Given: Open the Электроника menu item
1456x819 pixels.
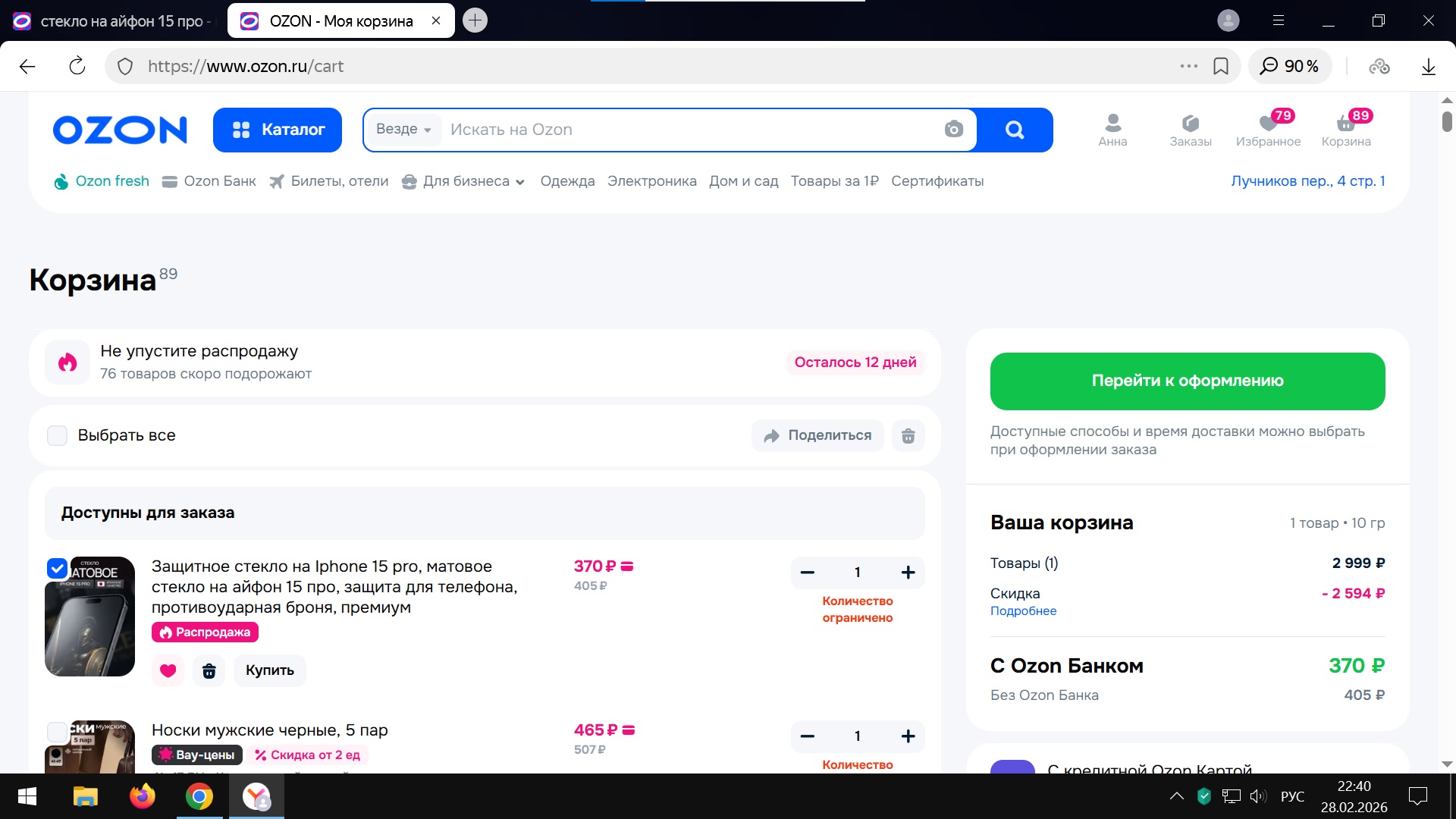Looking at the screenshot, I should pos(651,181).
